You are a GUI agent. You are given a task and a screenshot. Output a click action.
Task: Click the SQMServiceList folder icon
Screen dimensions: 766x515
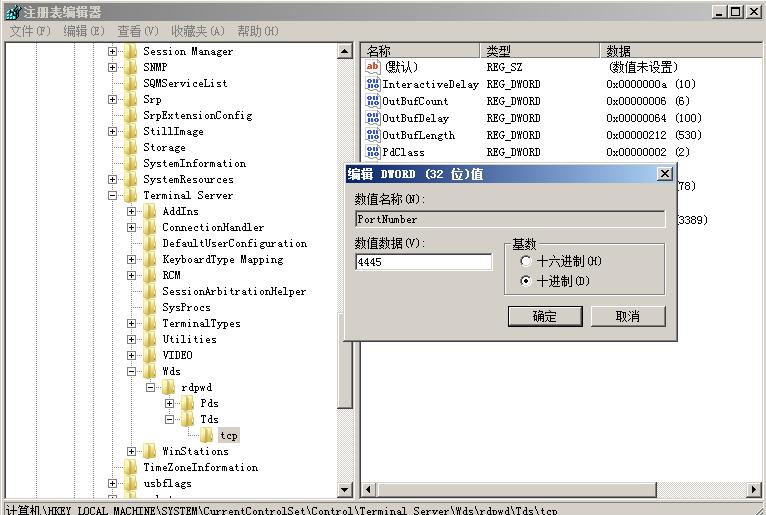[x=130, y=84]
